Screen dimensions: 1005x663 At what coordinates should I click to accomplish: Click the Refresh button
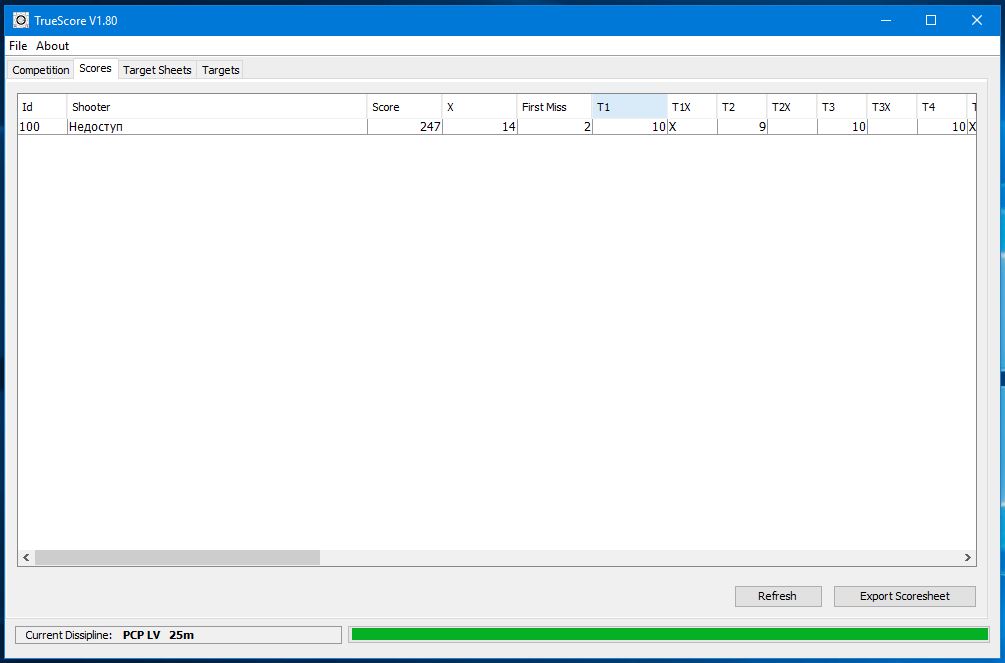tap(777, 596)
